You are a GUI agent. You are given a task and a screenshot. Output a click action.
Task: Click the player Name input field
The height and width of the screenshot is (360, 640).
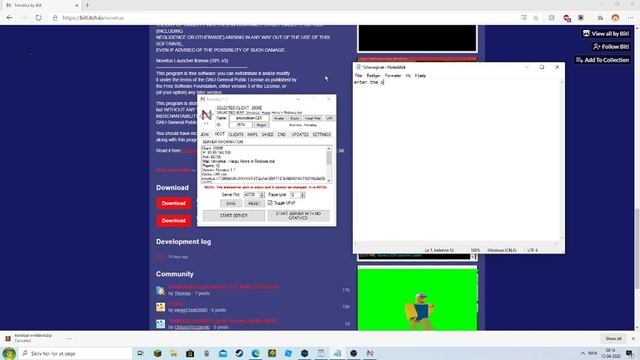[x=249, y=118]
